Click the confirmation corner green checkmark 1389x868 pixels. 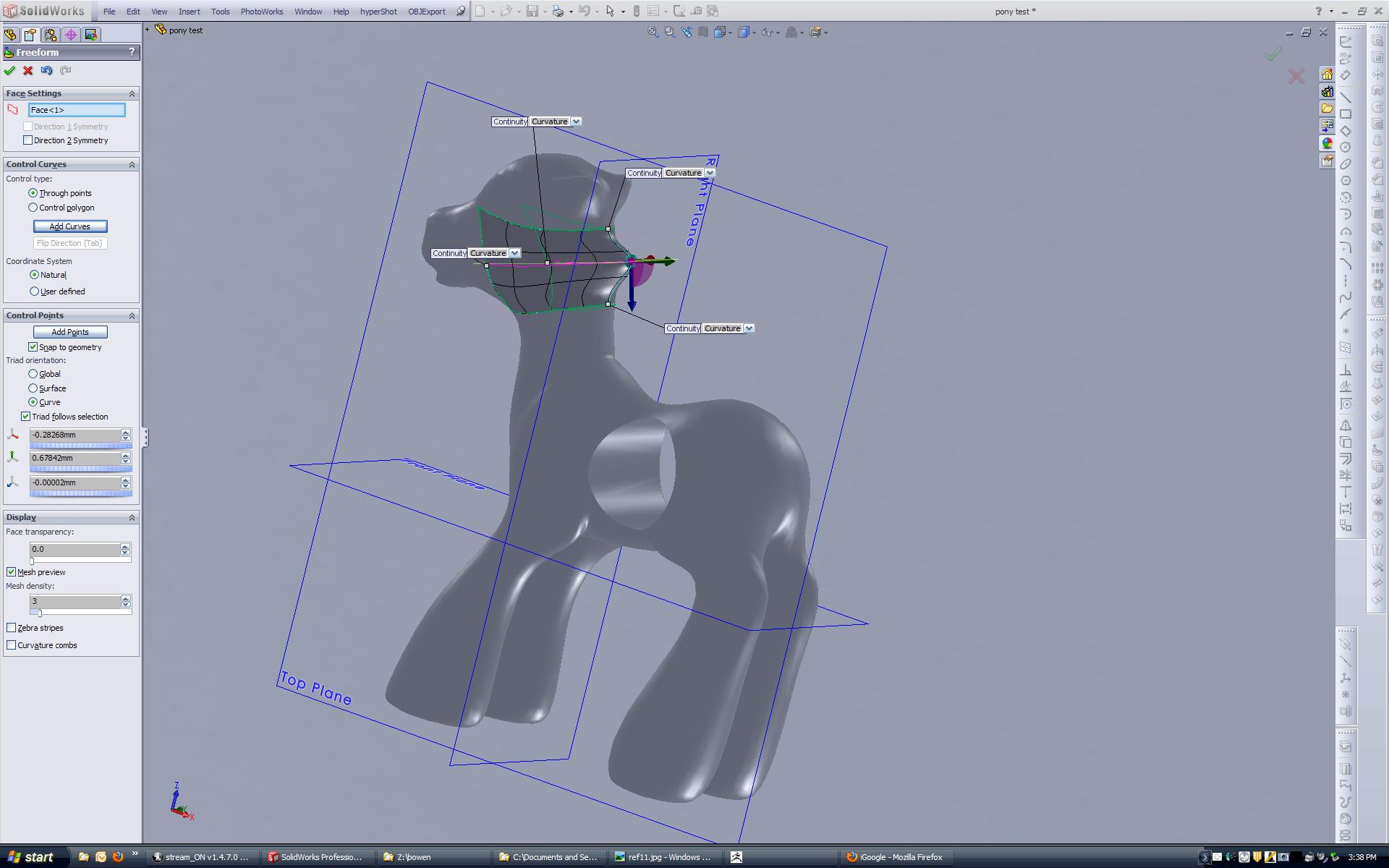coord(1273,54)
